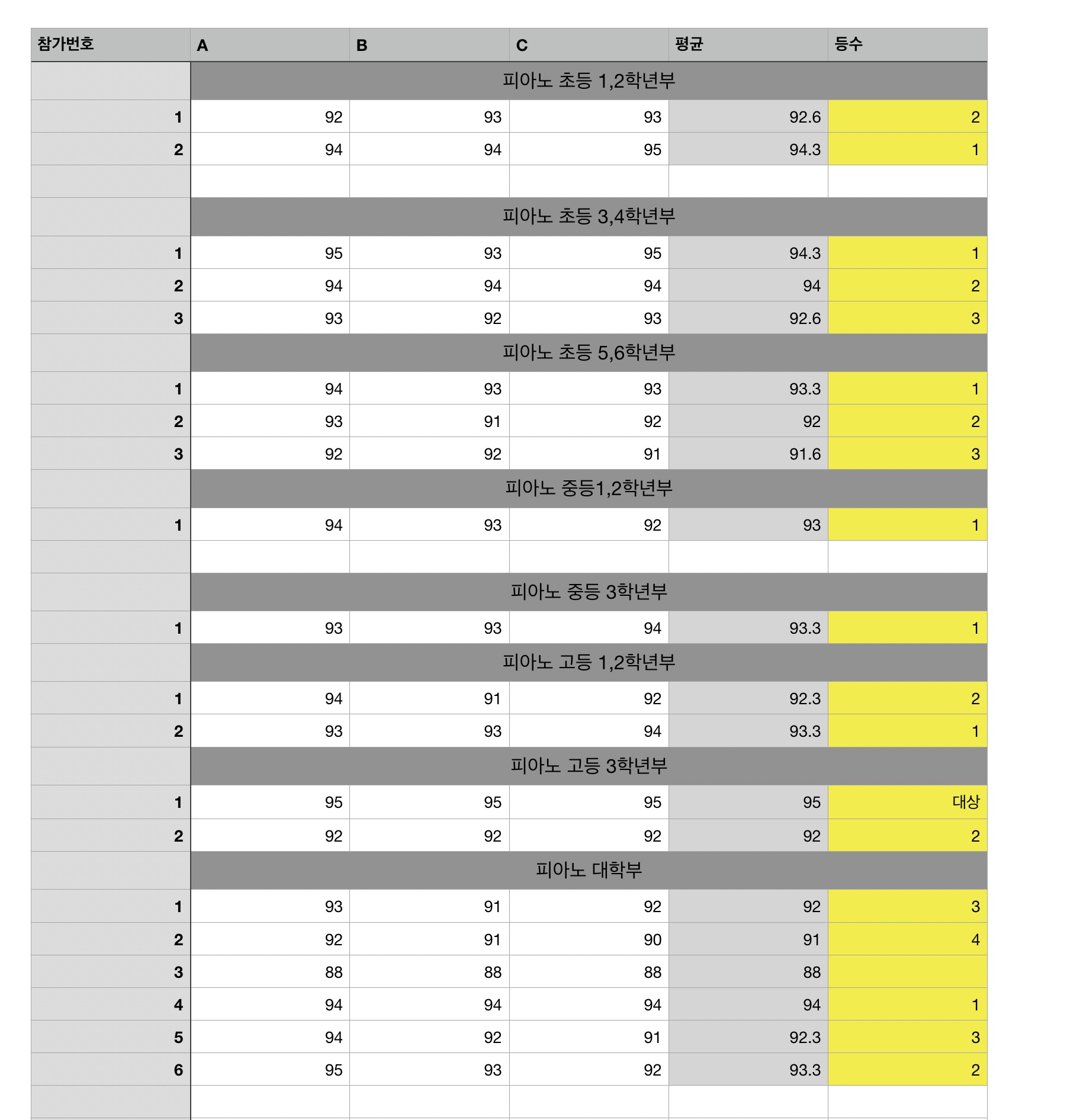Select the 피아노 중등1,2학년부 section row
This screenshot has width=1083, height=1120.
(x=589, y=489)
